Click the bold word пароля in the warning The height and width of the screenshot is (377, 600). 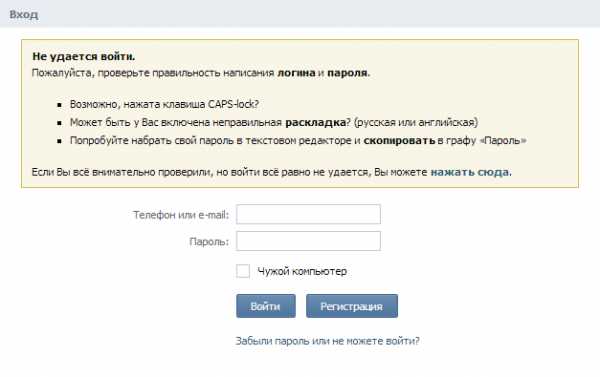pyautogui.click(x=347, y=73)
